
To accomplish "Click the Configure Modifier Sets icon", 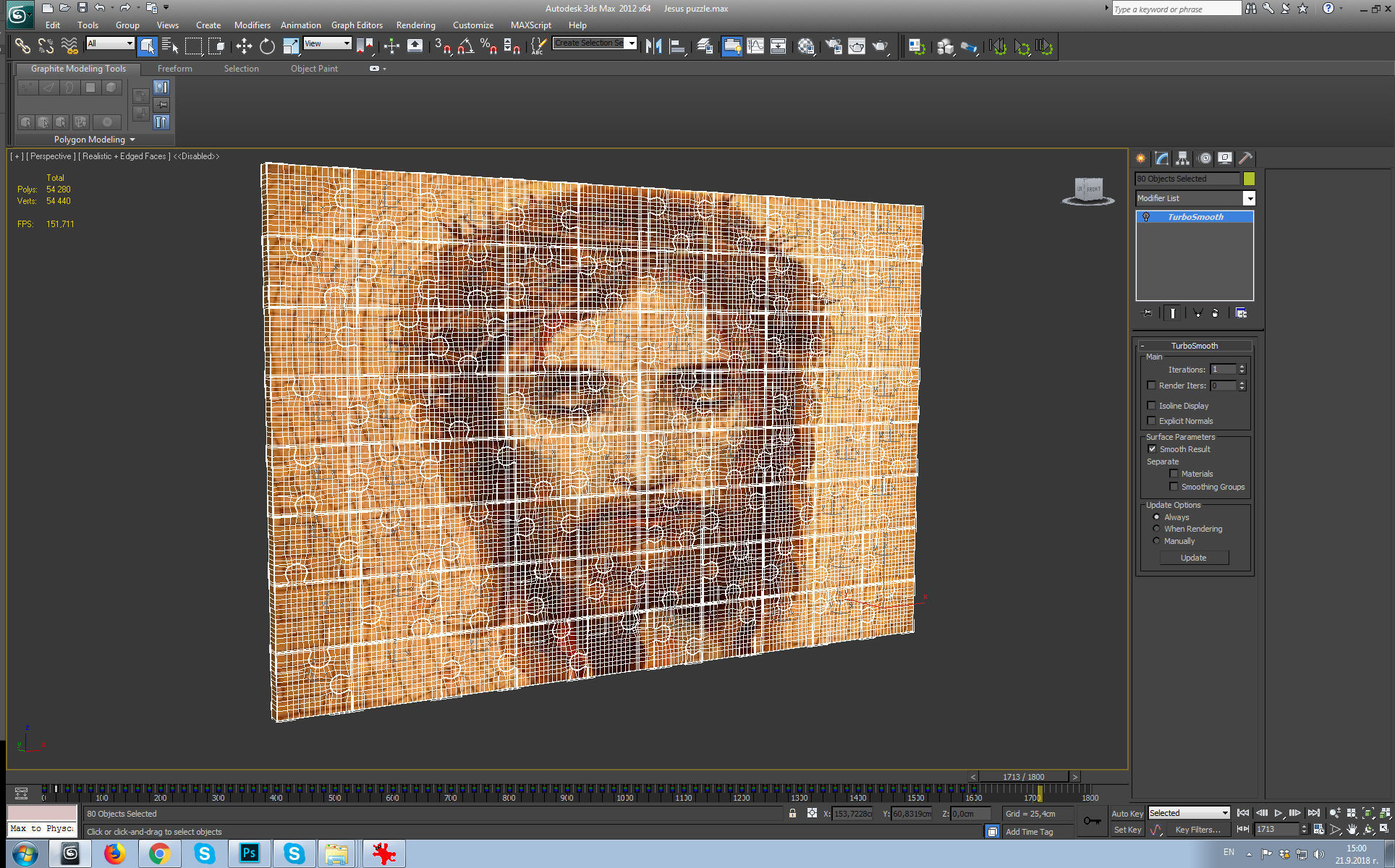I will (x=1242, y=313).
